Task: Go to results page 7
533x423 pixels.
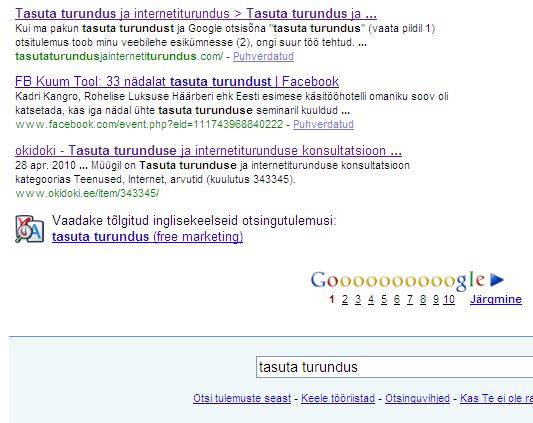Action: [410, 299]
